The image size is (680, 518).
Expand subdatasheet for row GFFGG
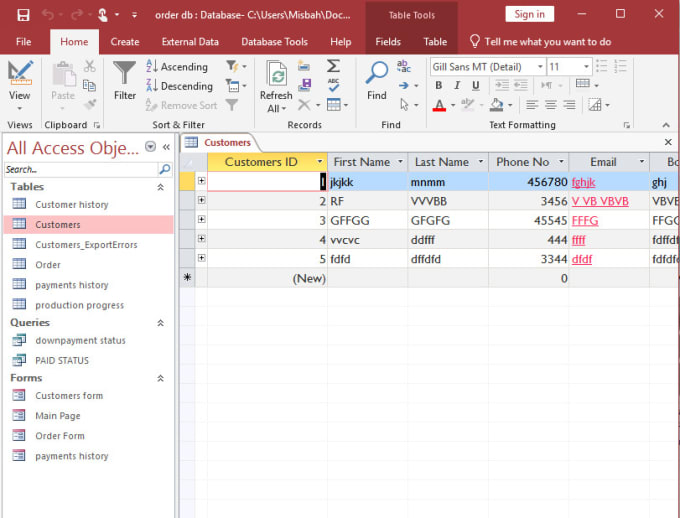(x=201, y=219)
